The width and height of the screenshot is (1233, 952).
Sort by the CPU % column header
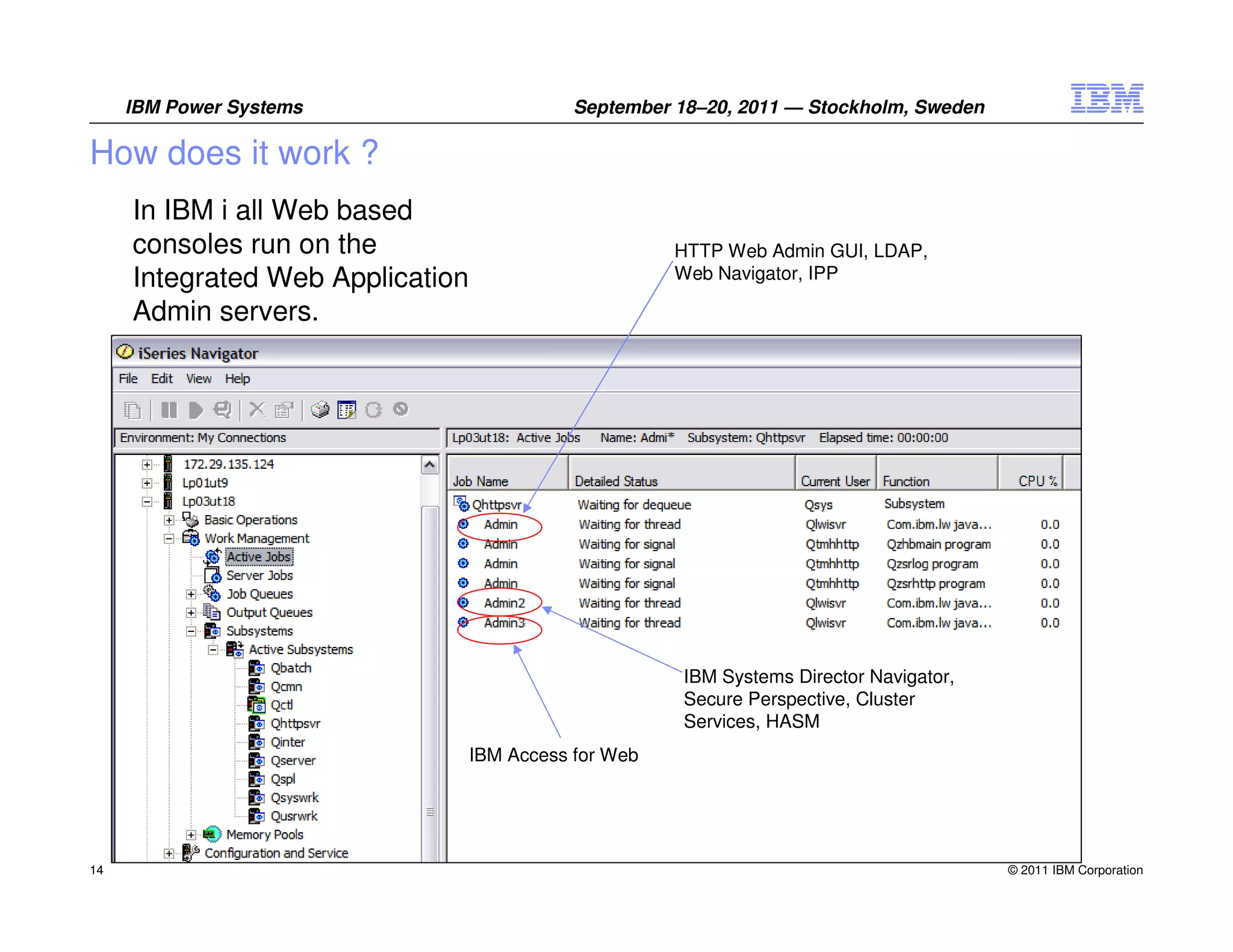1031,473
